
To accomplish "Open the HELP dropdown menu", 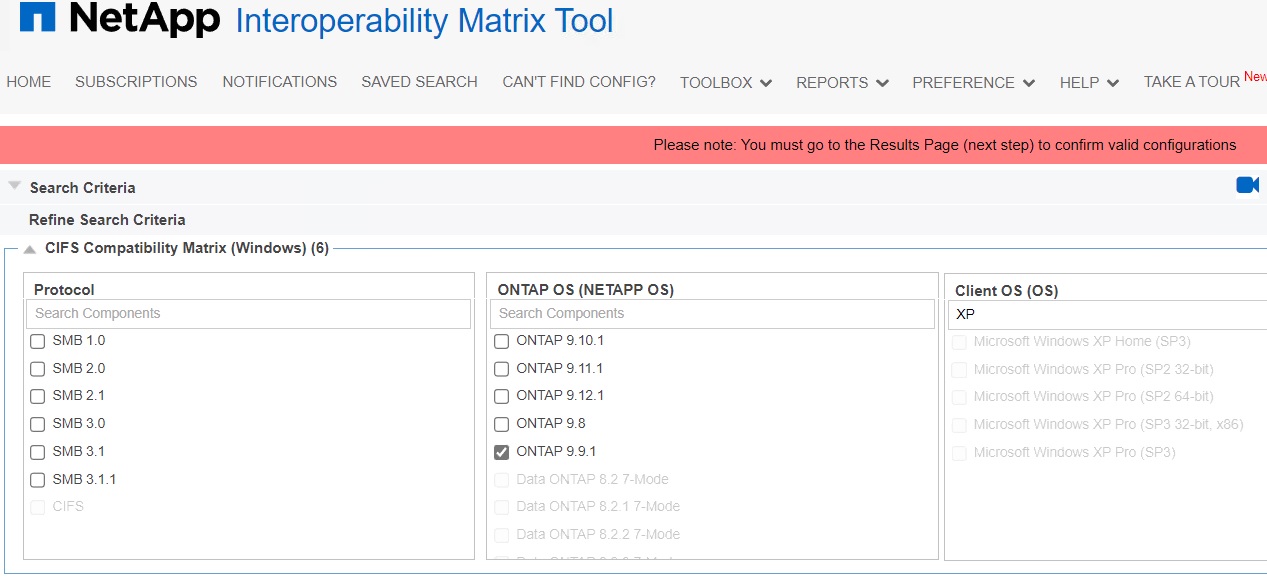I will pyautogui.click(x=1088, y=82).
